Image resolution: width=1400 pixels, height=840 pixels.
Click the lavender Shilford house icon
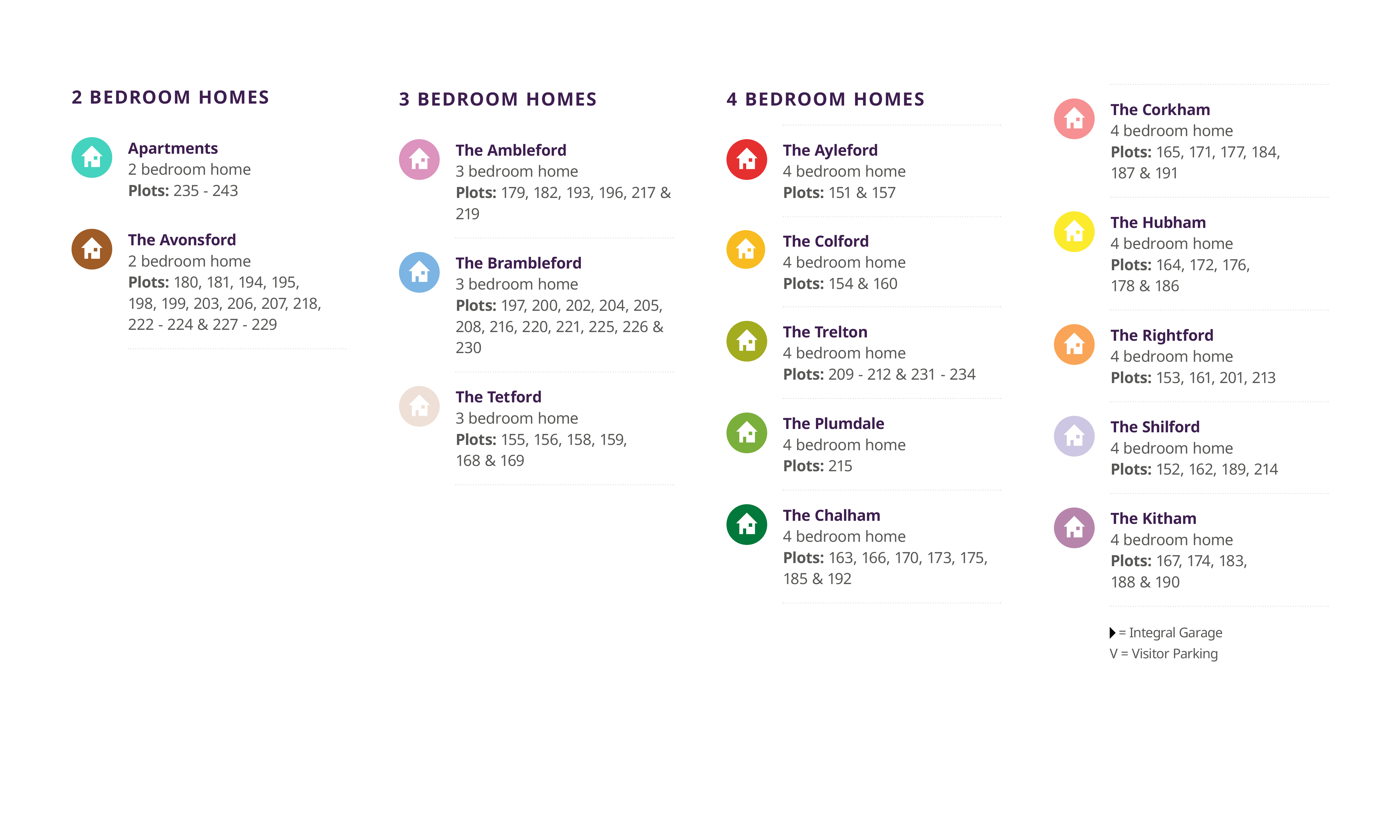pos(1074,437)
